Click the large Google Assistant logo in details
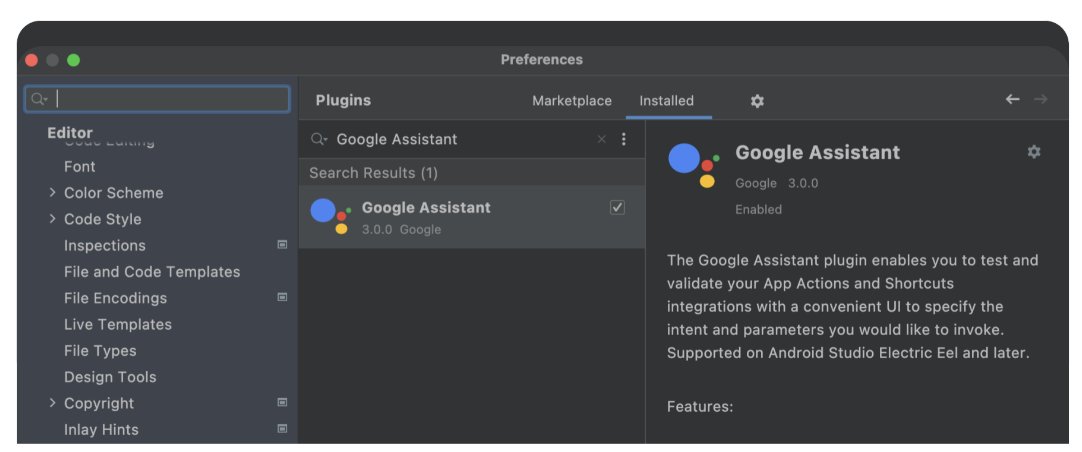1082x452 pixels. (694, 166)
